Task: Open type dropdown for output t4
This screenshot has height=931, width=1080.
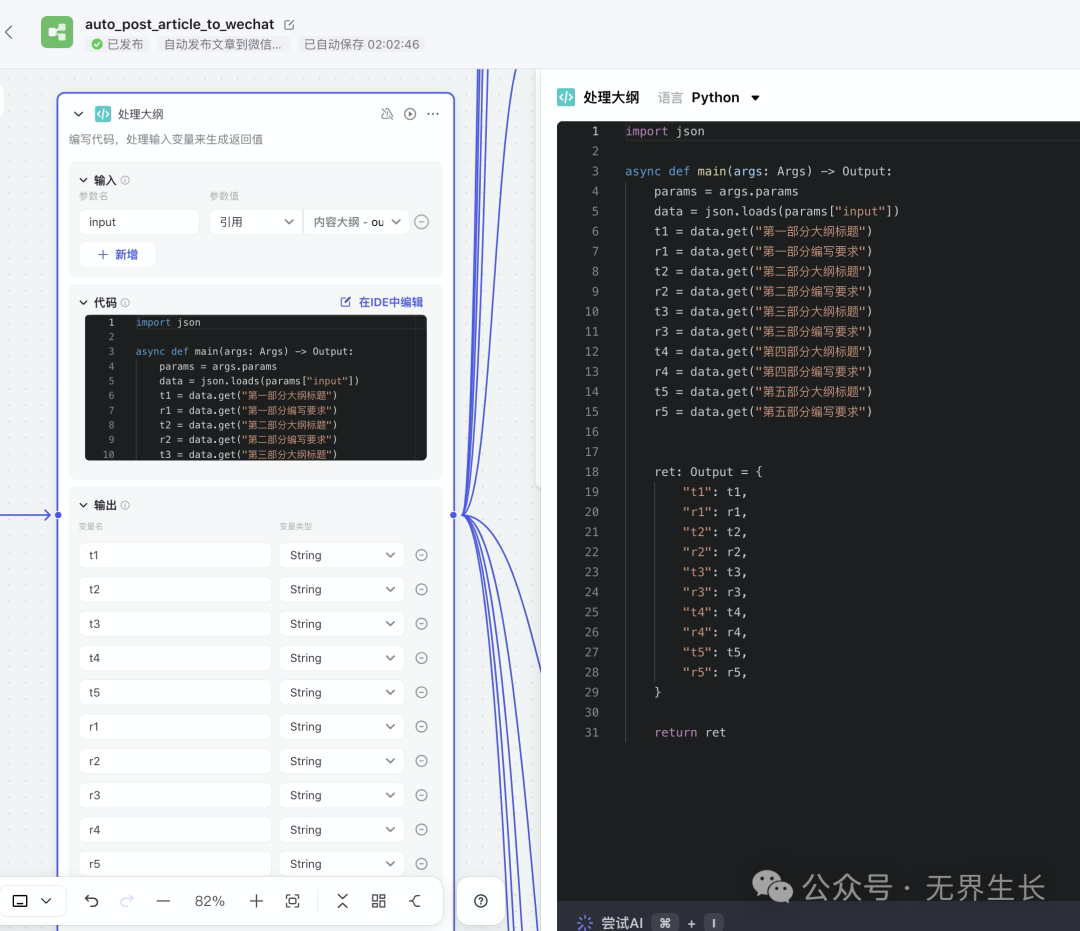Action: click(x=342, y=658)
